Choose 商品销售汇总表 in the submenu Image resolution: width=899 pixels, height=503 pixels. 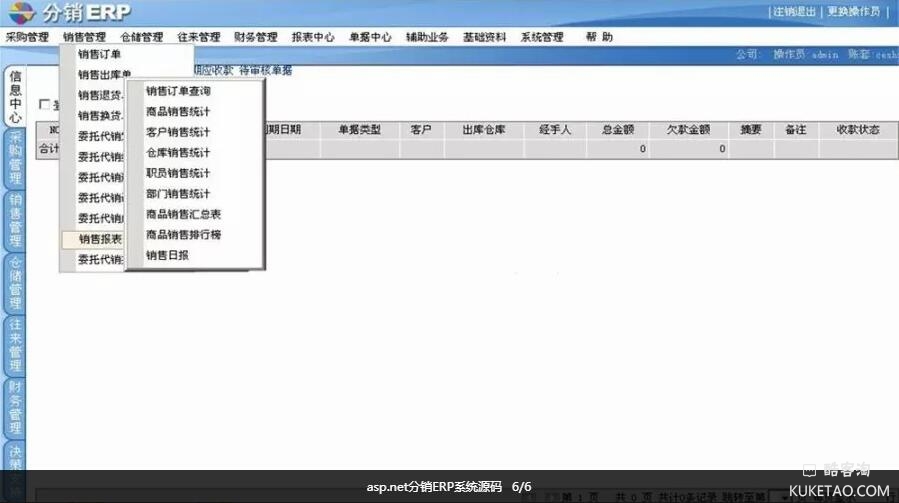coord(183,214)
